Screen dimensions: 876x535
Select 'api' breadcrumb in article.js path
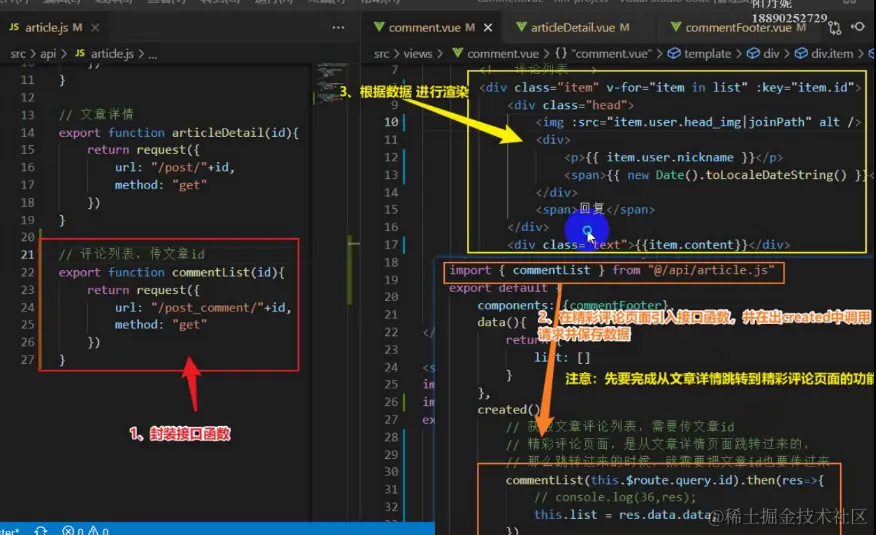pos(48,54)
